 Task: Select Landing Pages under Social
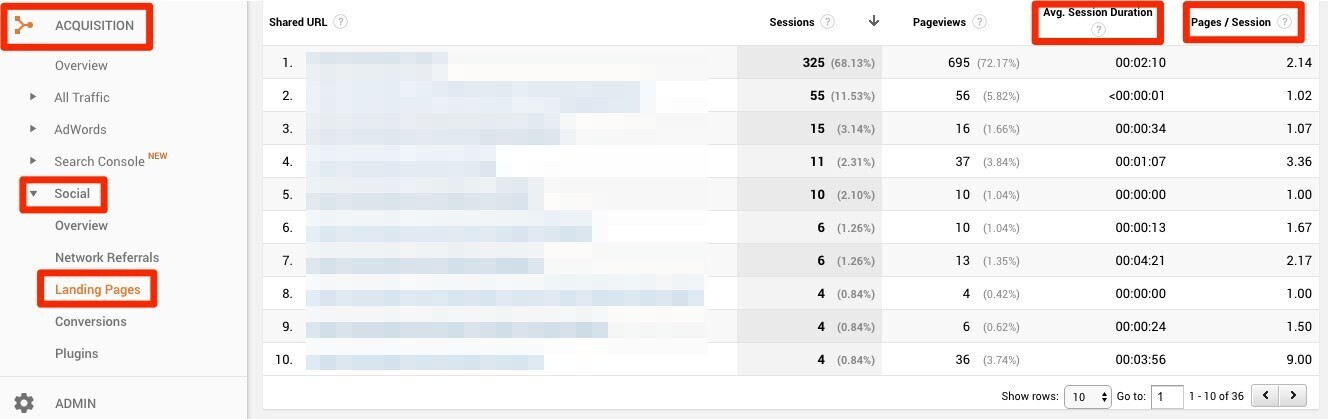(x=97, y=289)
